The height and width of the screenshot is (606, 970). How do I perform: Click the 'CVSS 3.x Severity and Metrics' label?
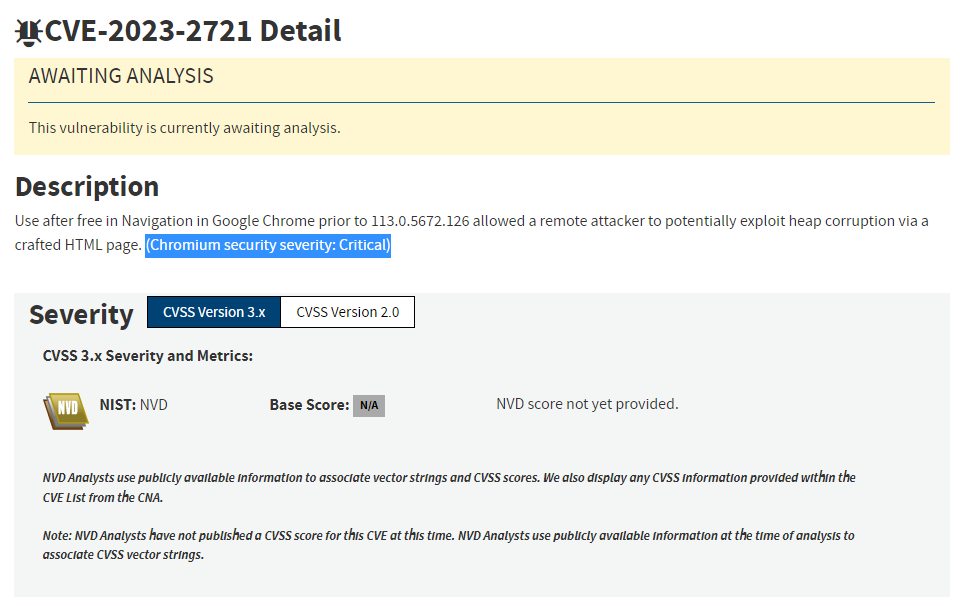pos(148,356)
